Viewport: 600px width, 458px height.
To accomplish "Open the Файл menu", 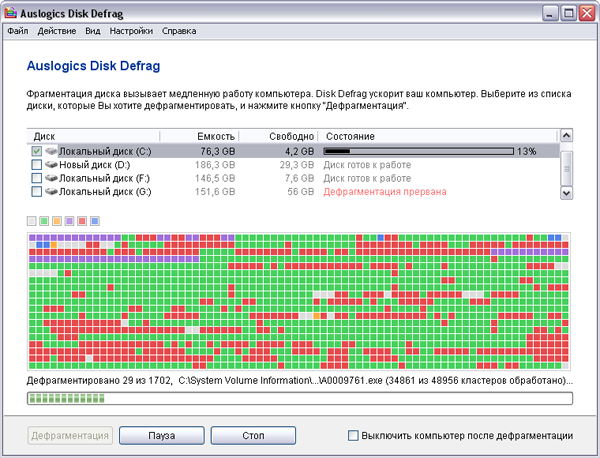I will click(x=18, y=31).
